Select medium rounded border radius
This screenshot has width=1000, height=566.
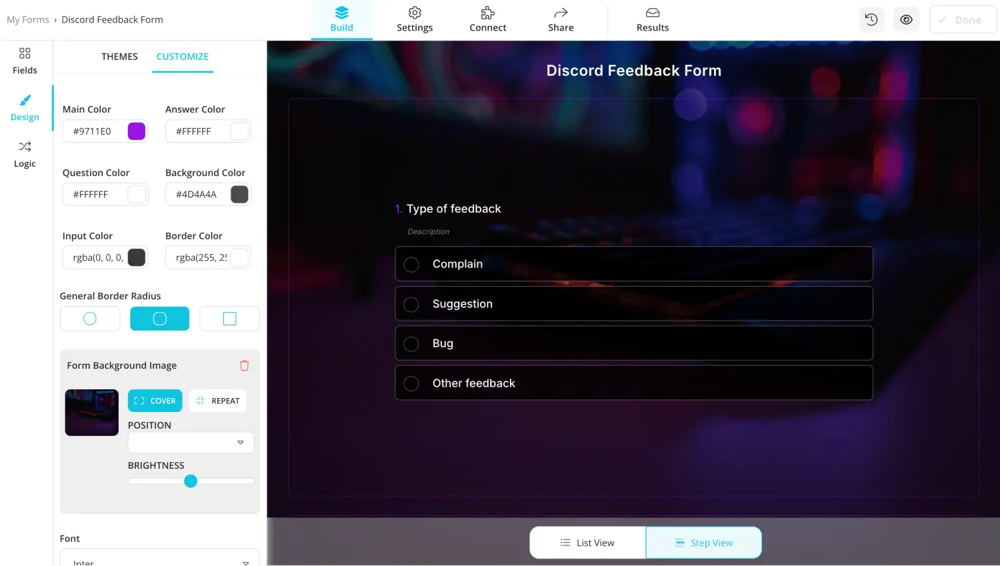click(159, 318)
